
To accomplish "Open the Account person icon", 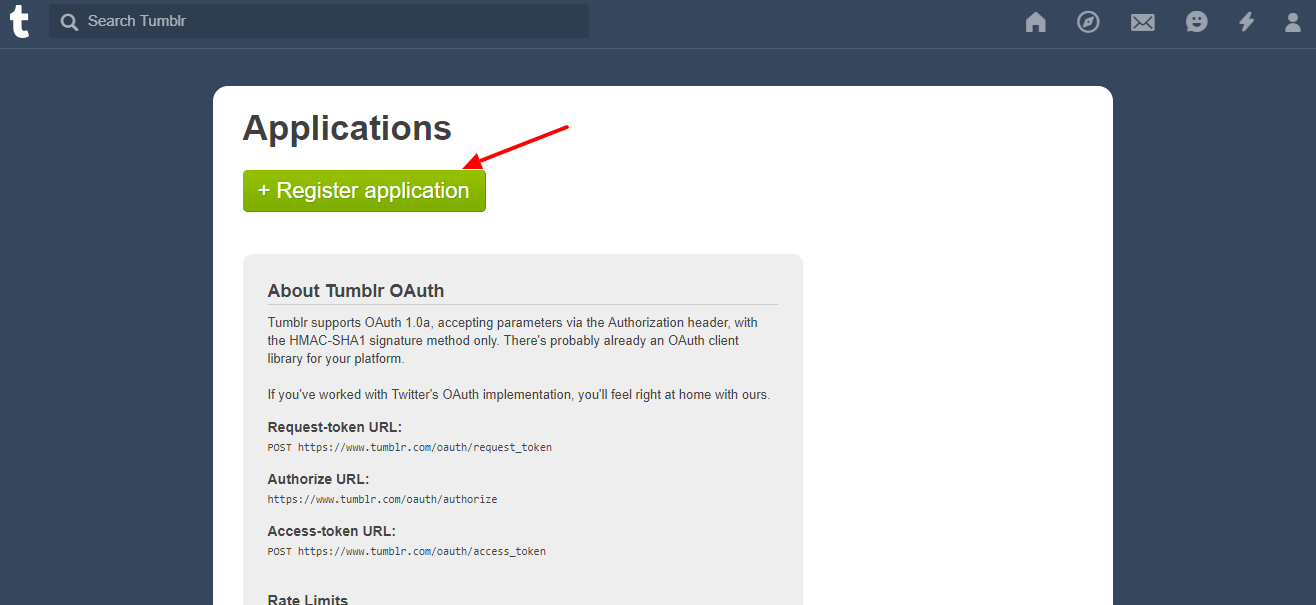I will [x=1293, y=22].
